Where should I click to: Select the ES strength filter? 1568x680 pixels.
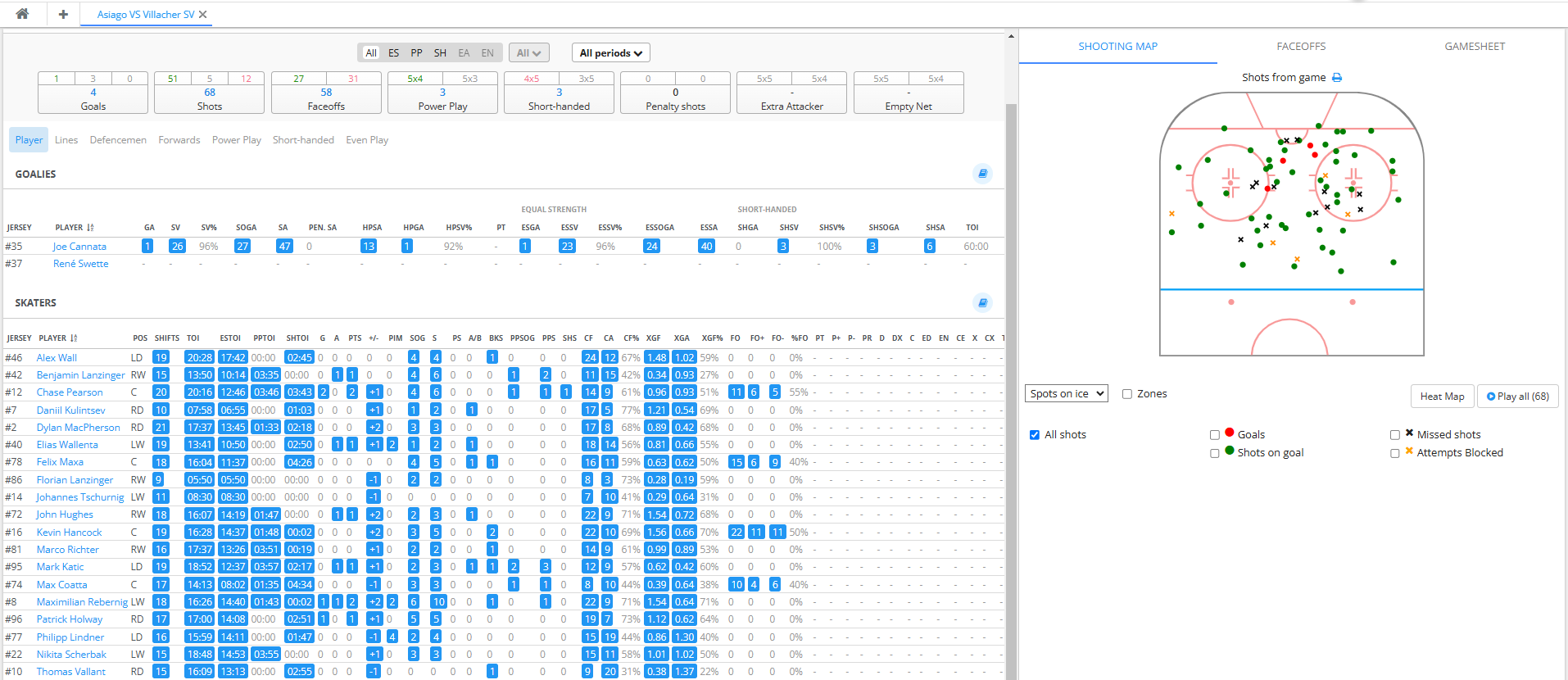click(394, 53)
